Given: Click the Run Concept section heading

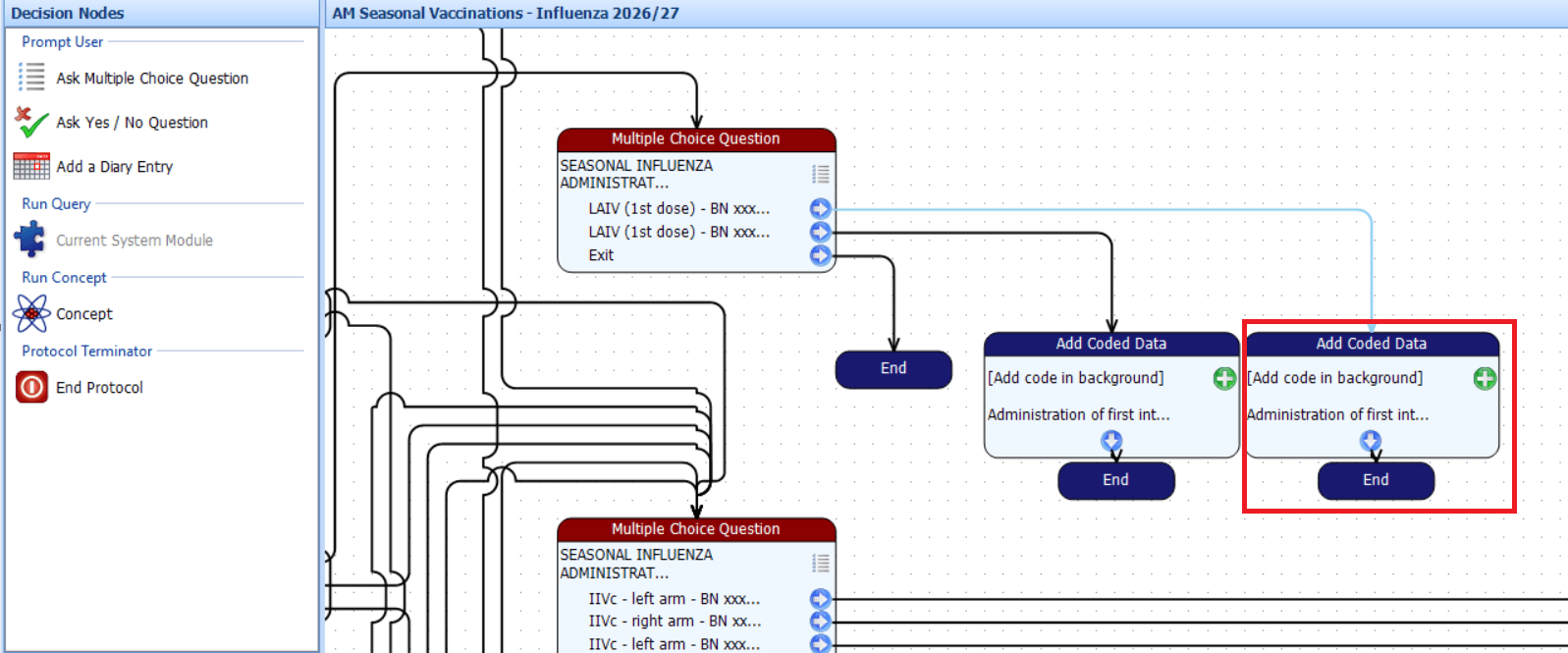Looking at the screenshot, I should pyautogui.click(x=64, y=278).
